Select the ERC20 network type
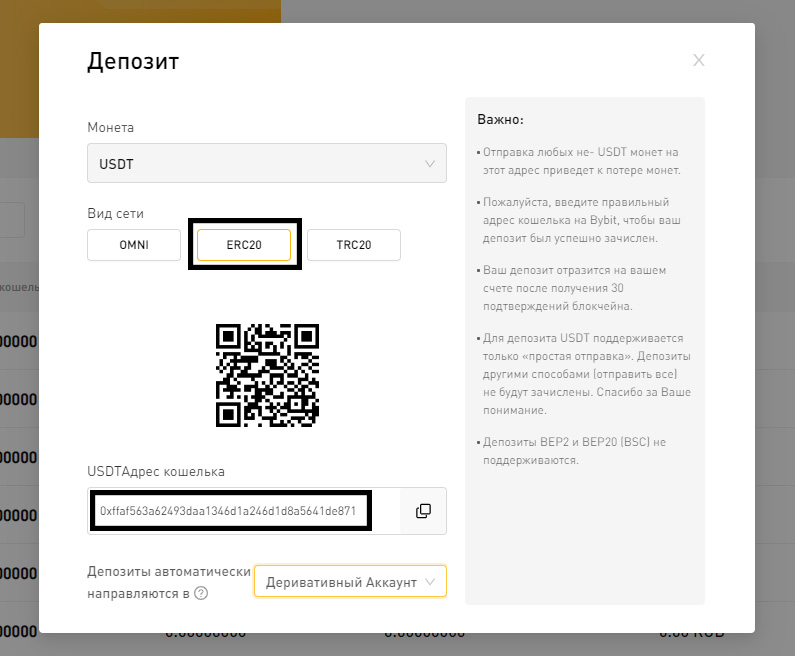This screenshot has height=656, width=795. 244,245
